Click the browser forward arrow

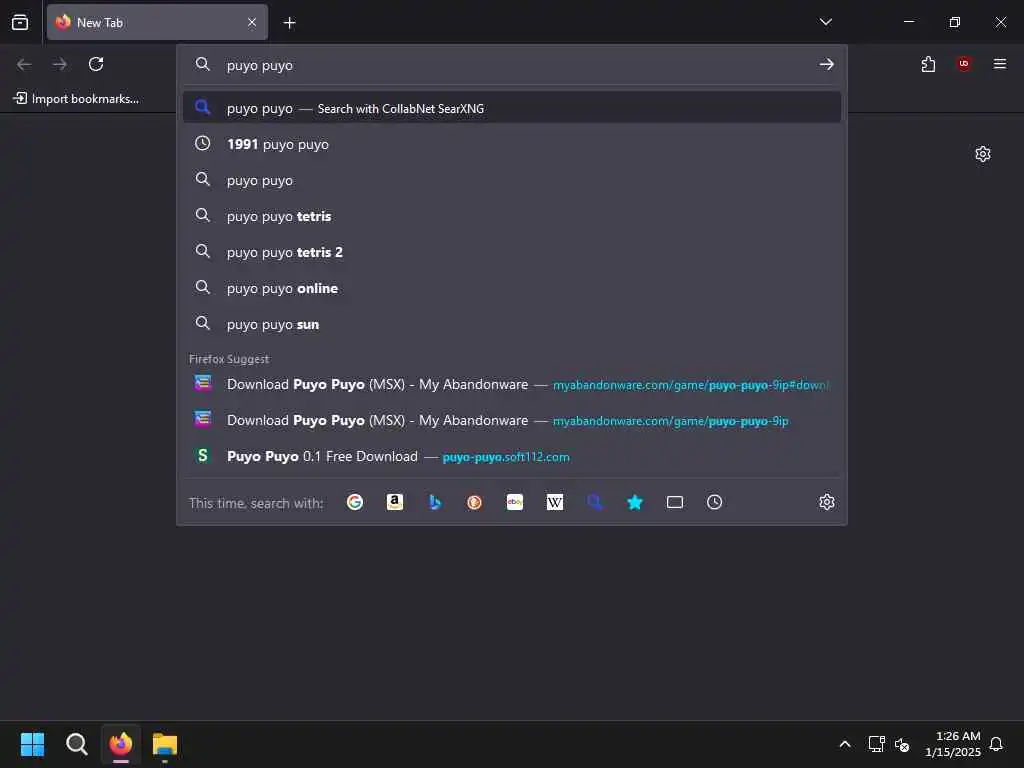point(60,64)
